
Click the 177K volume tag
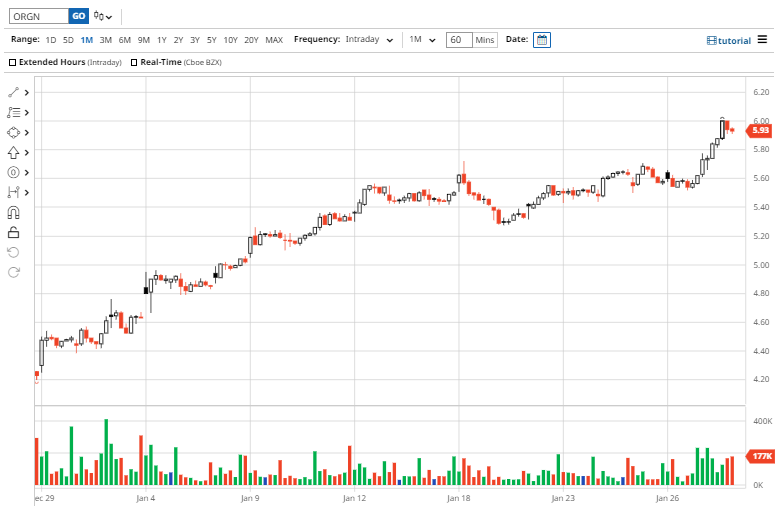click(x=760, y=456)
